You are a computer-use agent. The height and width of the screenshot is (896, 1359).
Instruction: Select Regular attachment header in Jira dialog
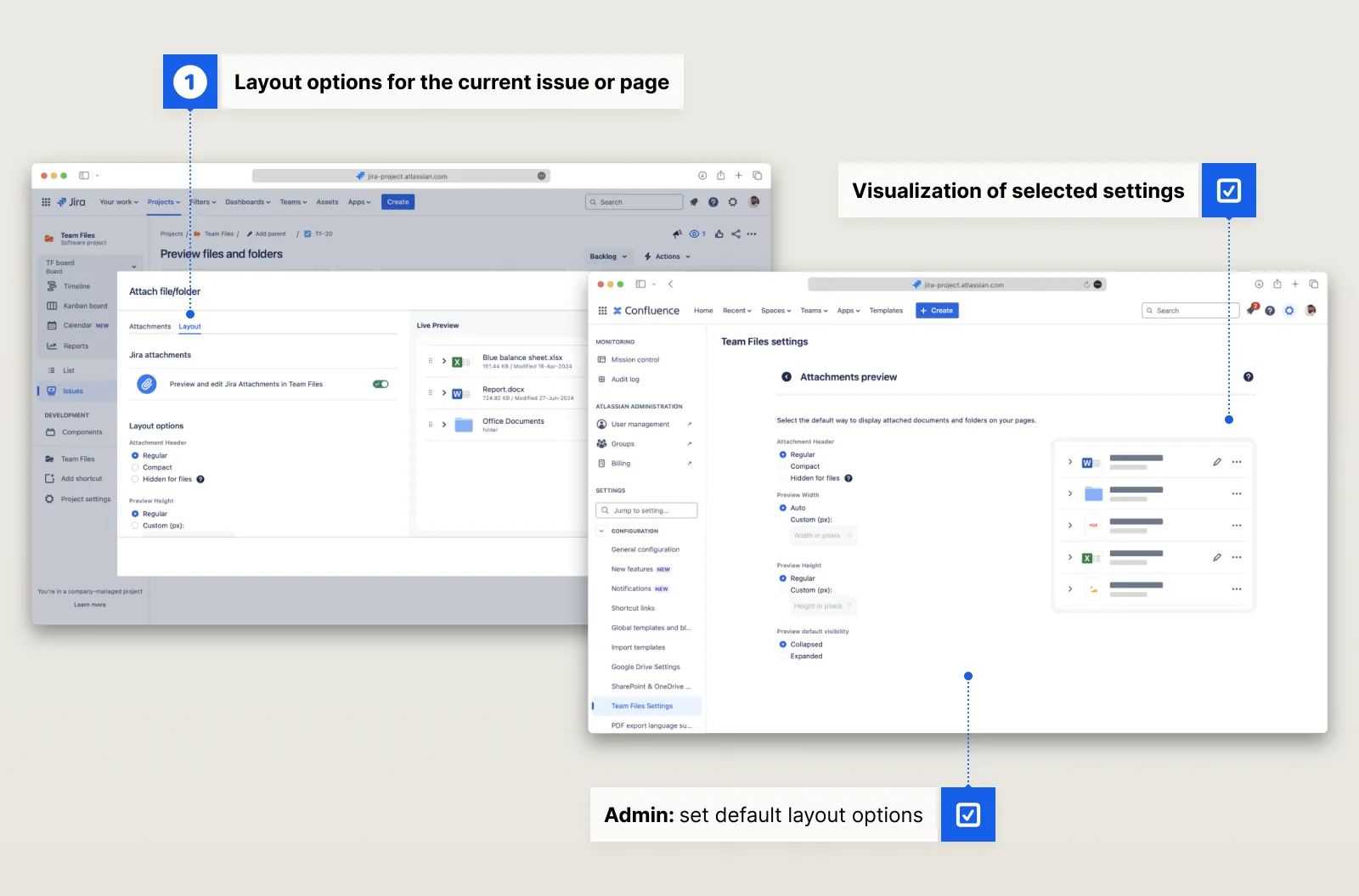pyautogui.click(x=135, y=456)
